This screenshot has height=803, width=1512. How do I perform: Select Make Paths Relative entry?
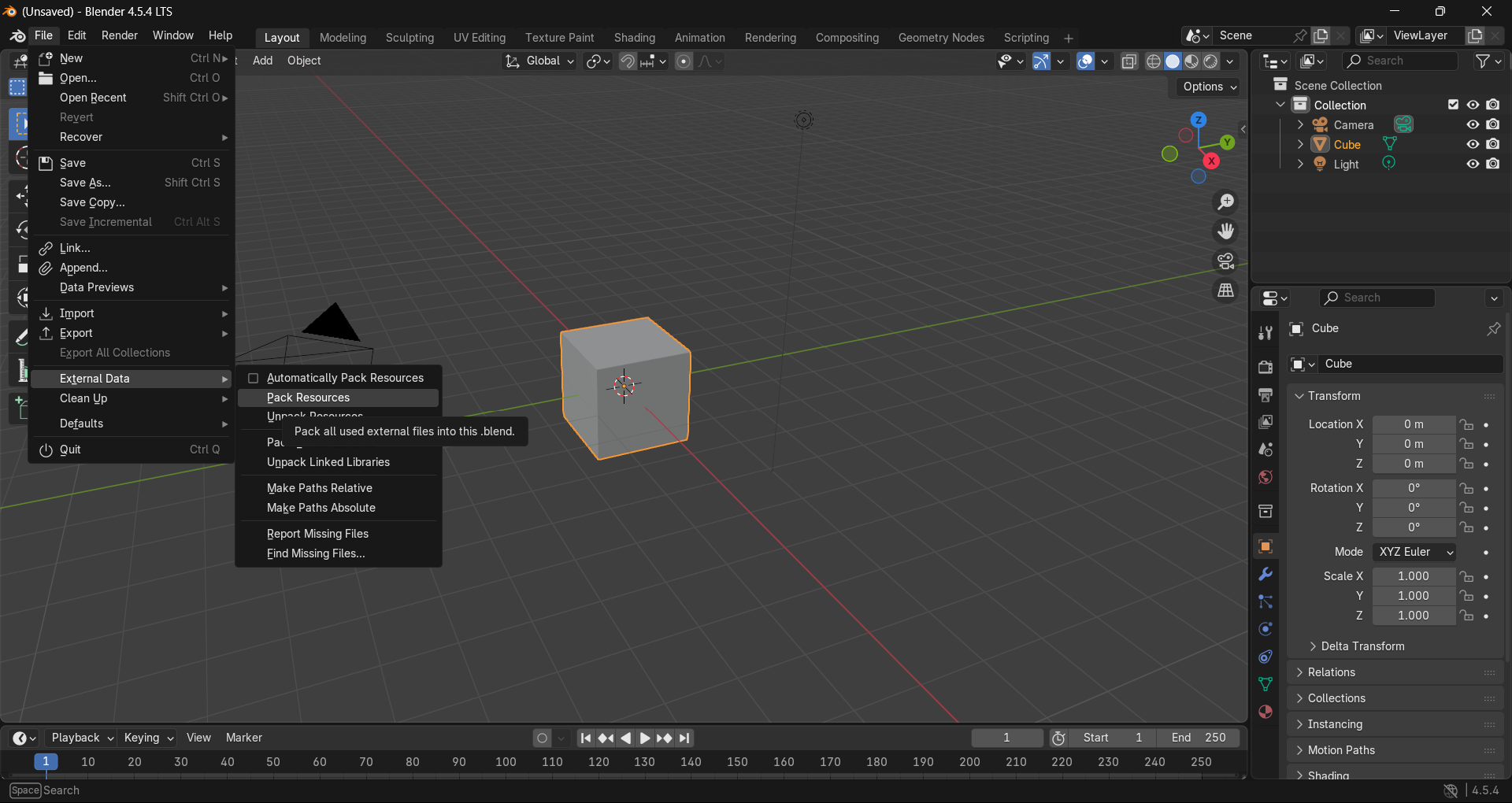coord(338,488)
